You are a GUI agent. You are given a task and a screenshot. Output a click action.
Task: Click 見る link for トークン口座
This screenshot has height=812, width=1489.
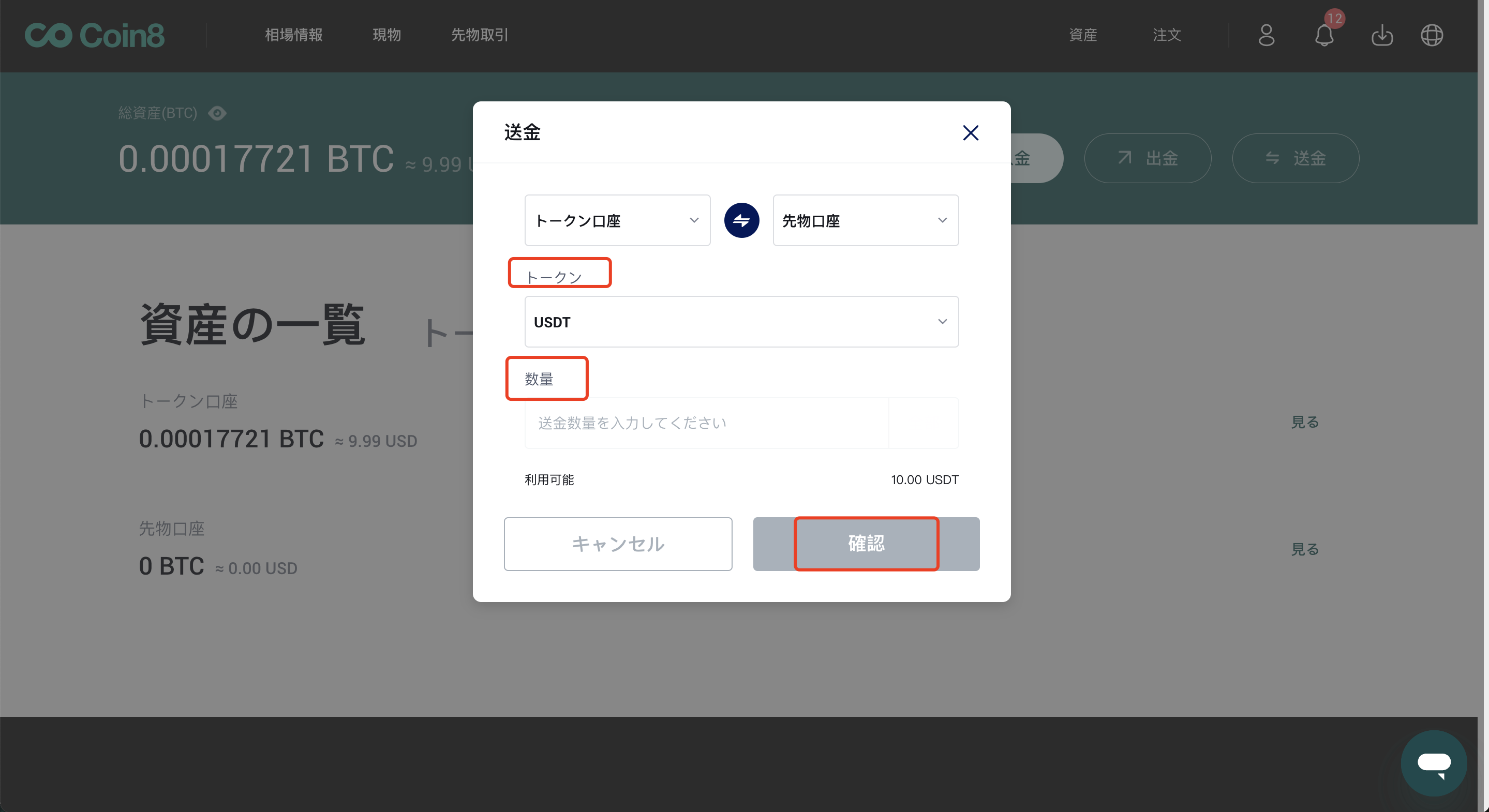(1305, 422)
